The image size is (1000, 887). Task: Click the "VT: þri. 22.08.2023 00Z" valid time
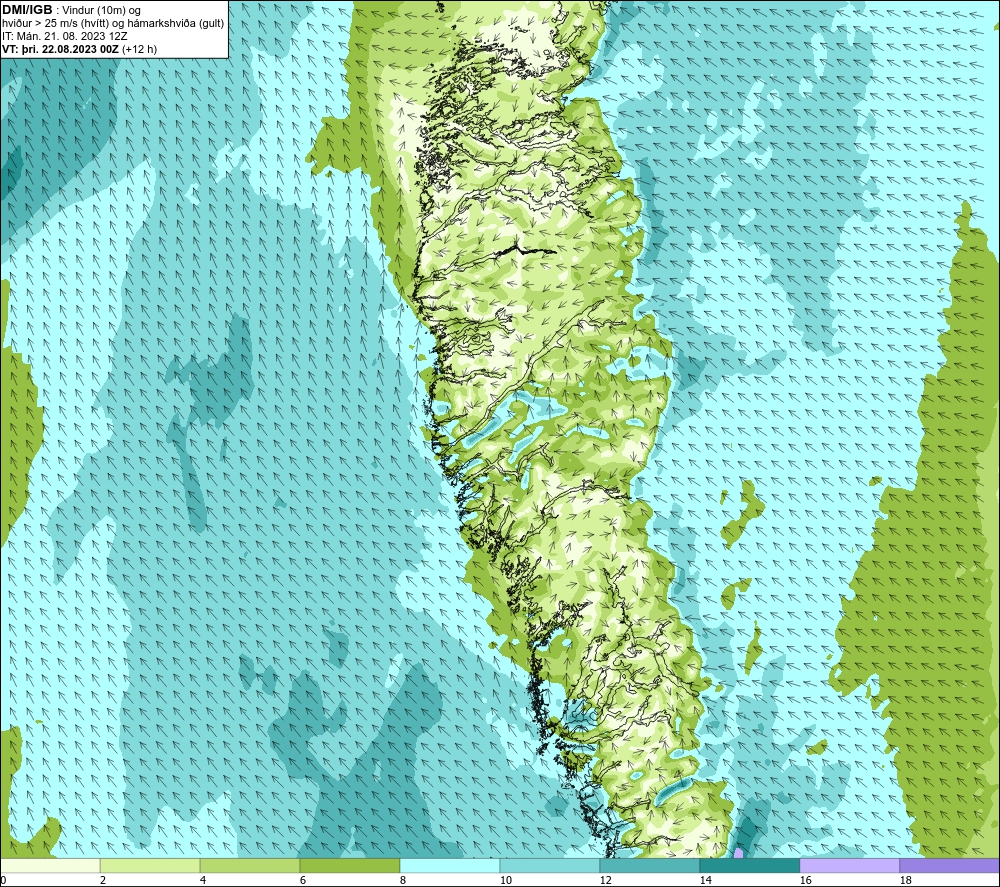pyautogui.click(x=60, y=49)
